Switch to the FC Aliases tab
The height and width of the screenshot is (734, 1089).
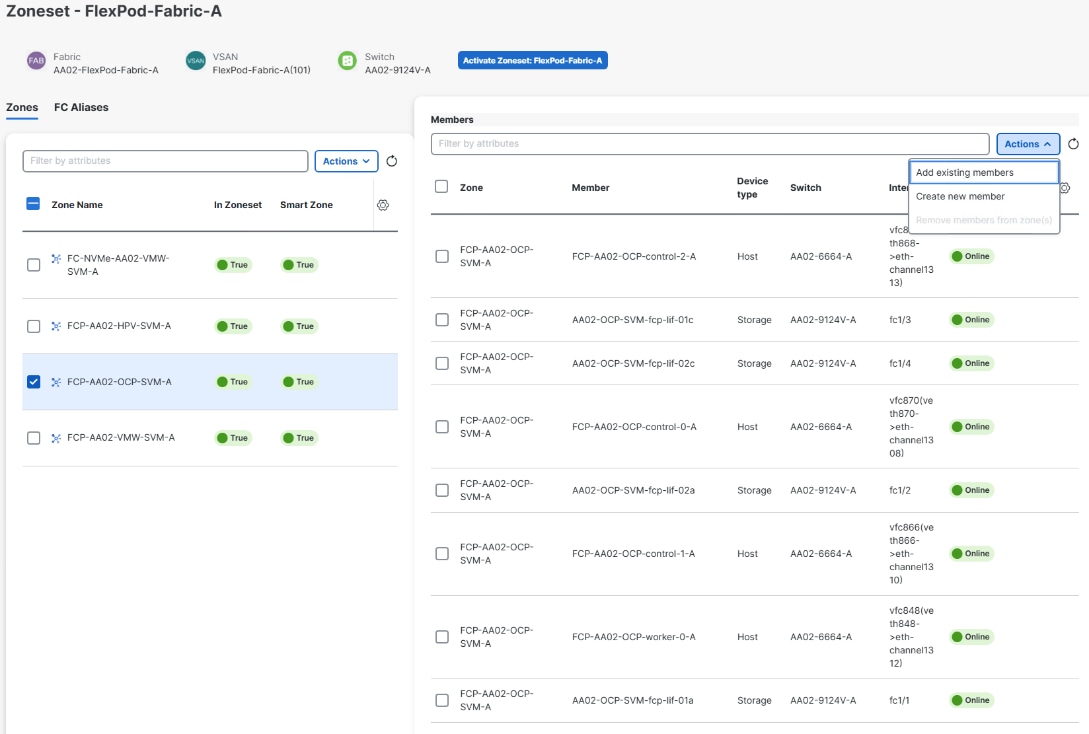pos(81,107)
